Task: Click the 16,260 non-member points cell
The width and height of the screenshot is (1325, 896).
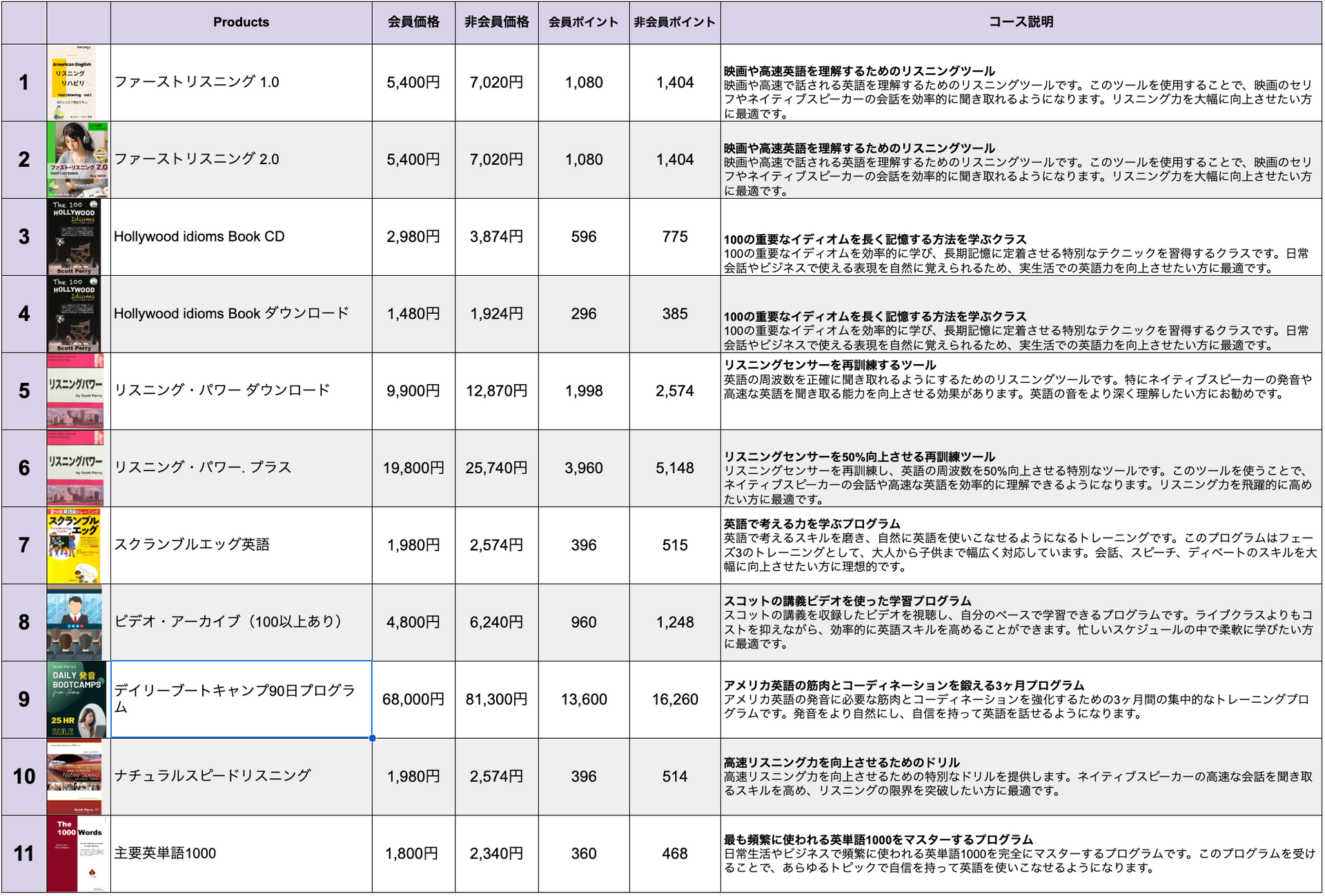Action: click(x=675, y=700)
